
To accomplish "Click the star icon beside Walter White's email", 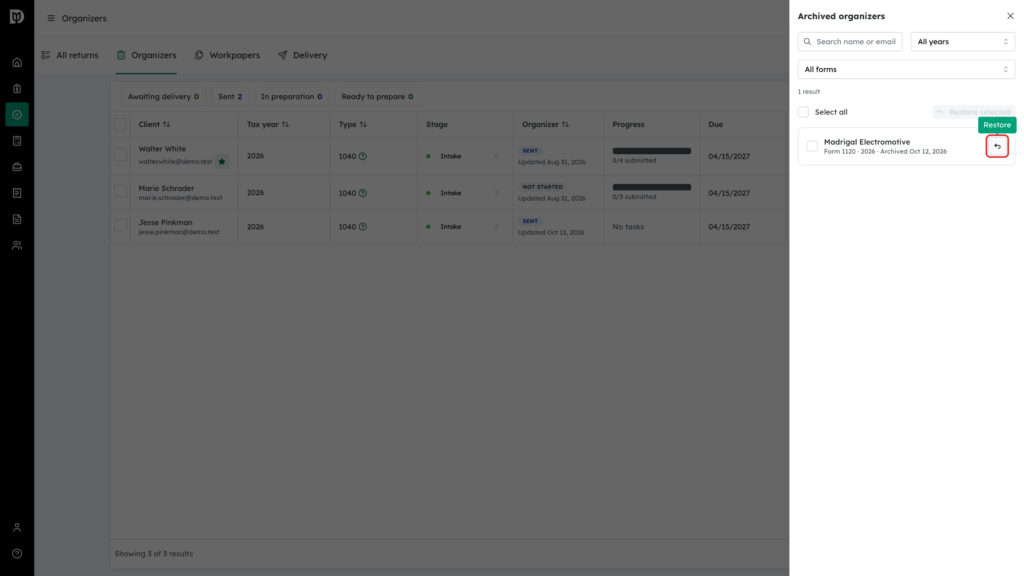I will click(x=222, y=161).
